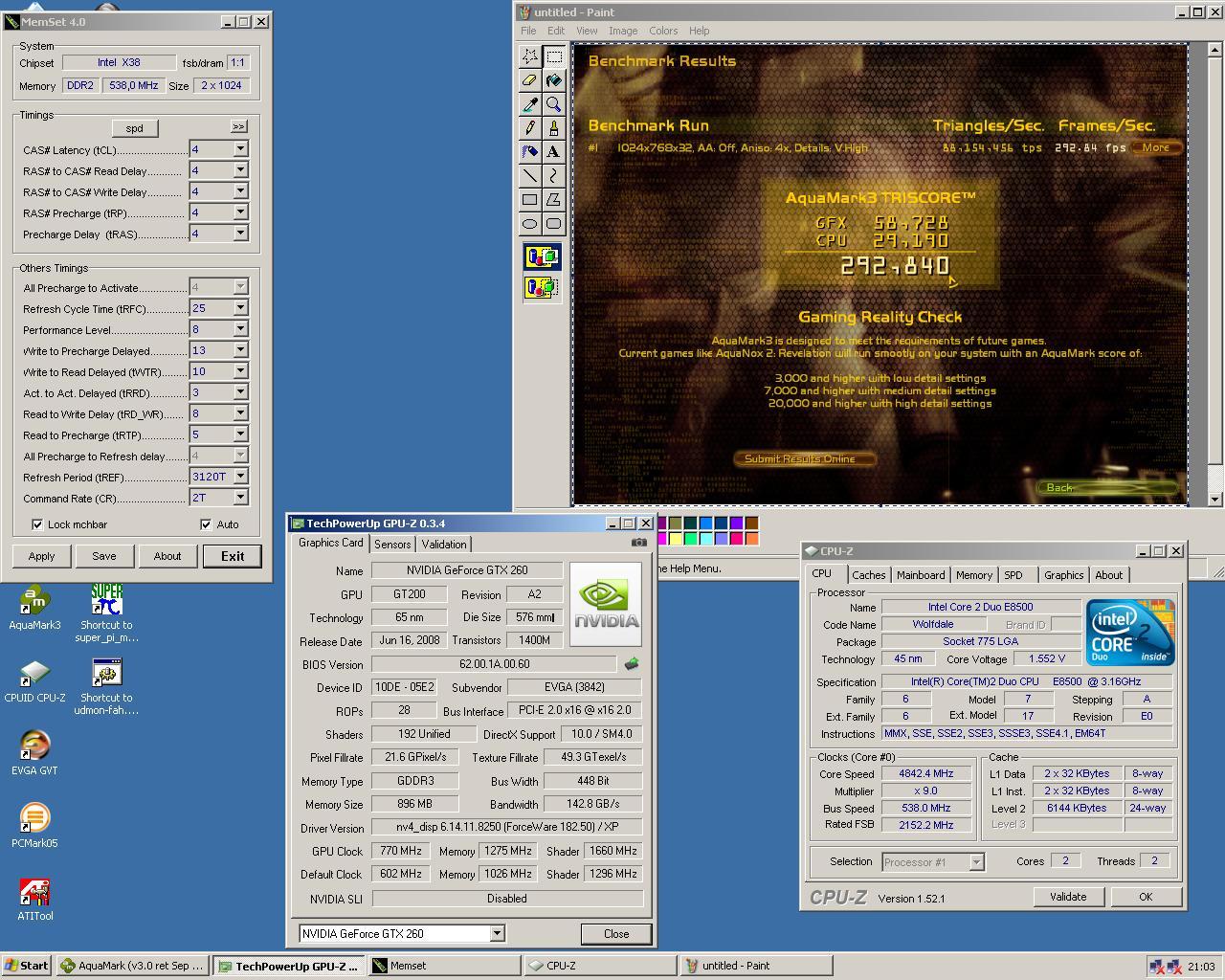Select the Text tool in Paint
Viewport: 1225px width, 980px height.
(x=553, y=152)
